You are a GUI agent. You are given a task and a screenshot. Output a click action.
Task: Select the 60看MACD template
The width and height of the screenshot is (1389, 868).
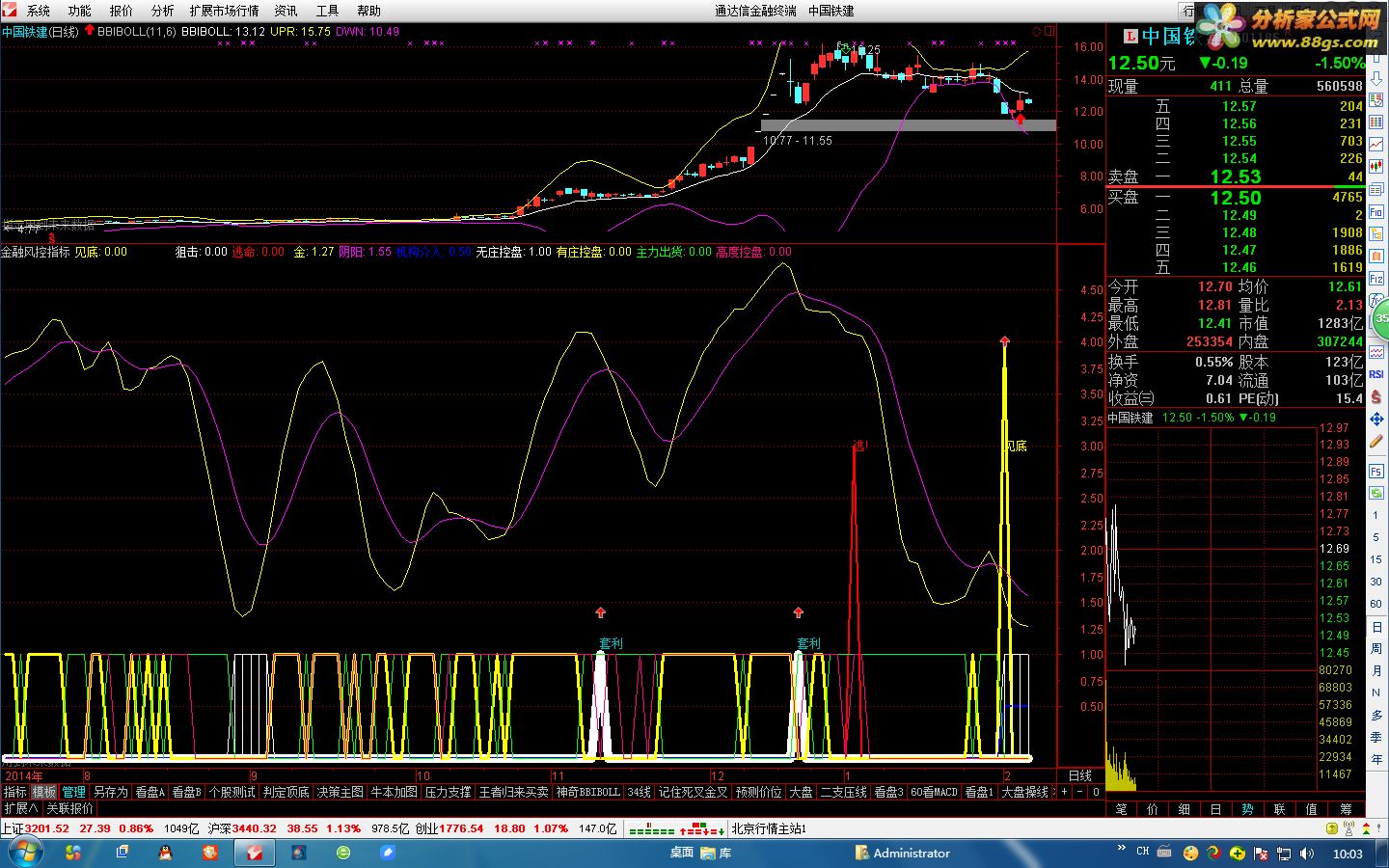click(935, 792)
